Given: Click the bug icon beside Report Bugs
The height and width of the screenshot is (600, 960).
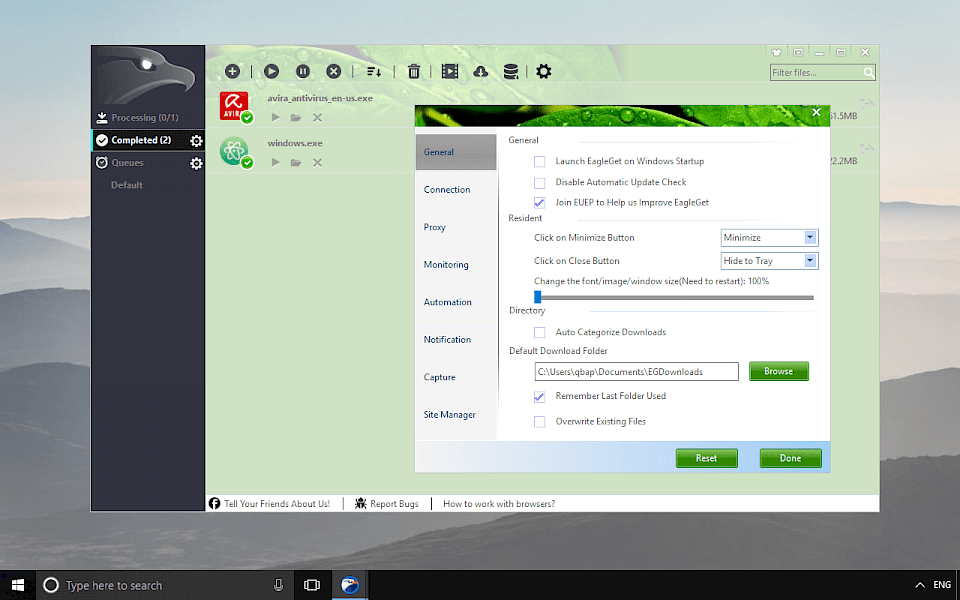Looking at the screenshot, I should pos(361,503).
